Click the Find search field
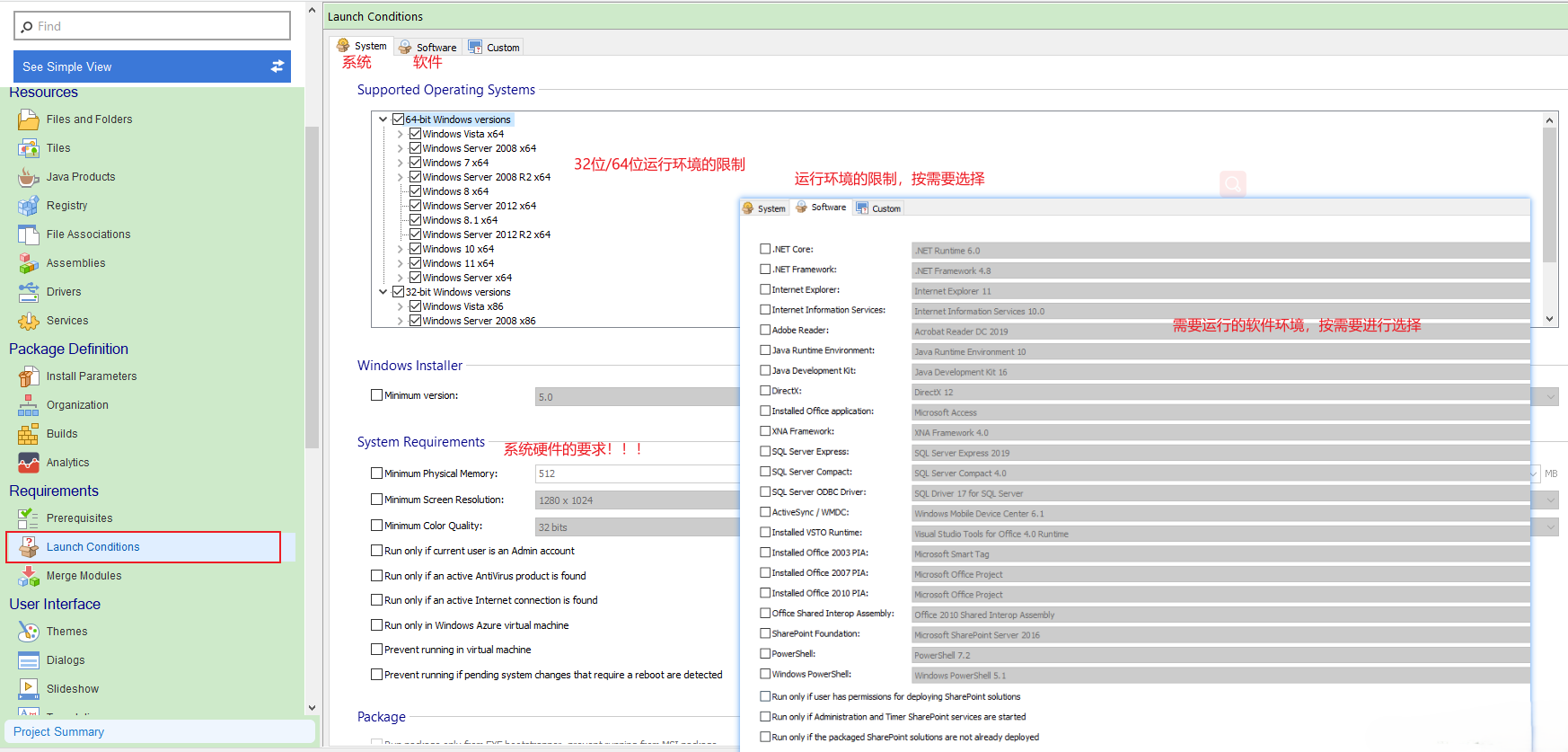 coord(152,26)
